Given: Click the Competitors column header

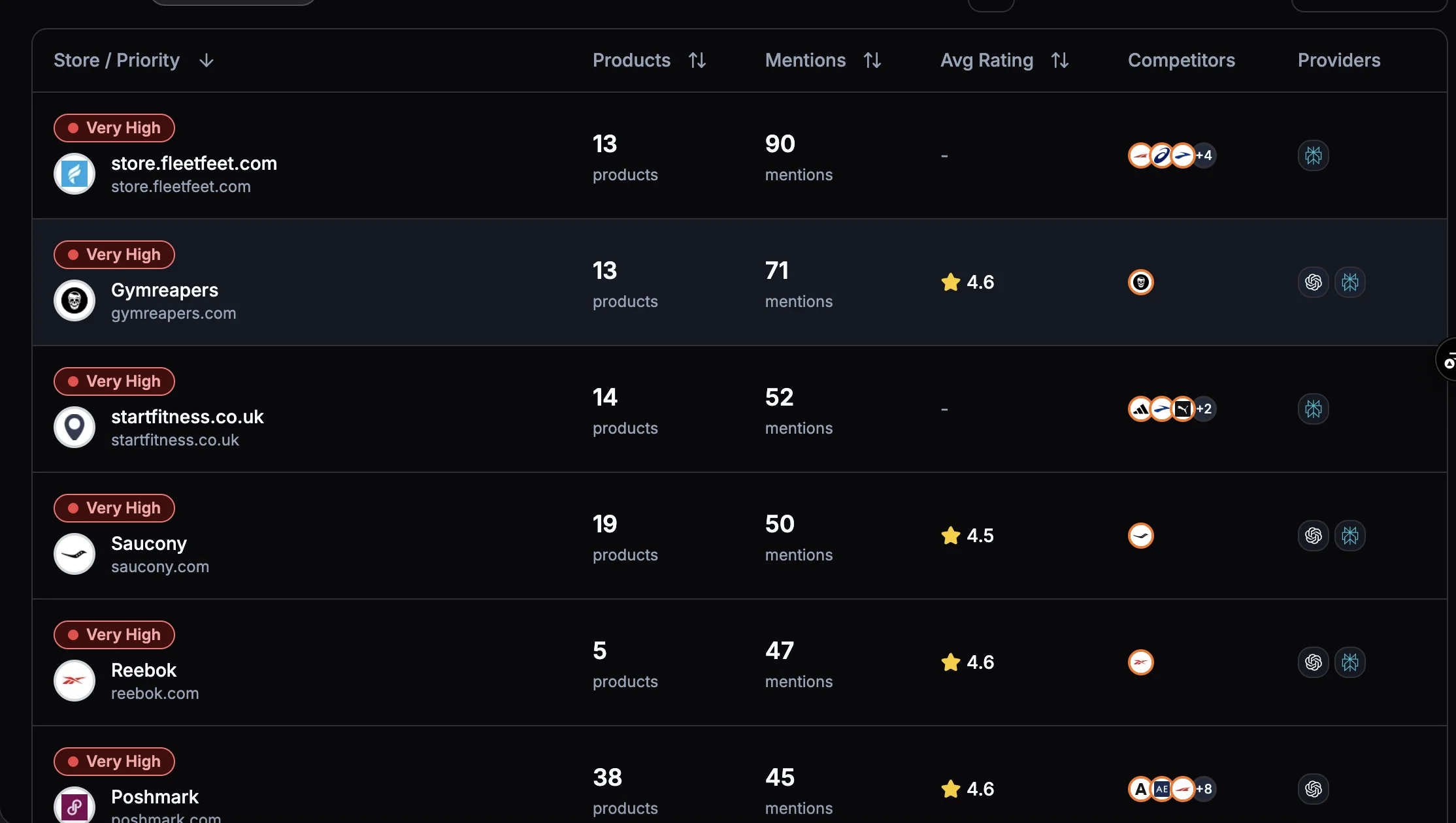Looking at the screenshot, I should (1181, 61).
